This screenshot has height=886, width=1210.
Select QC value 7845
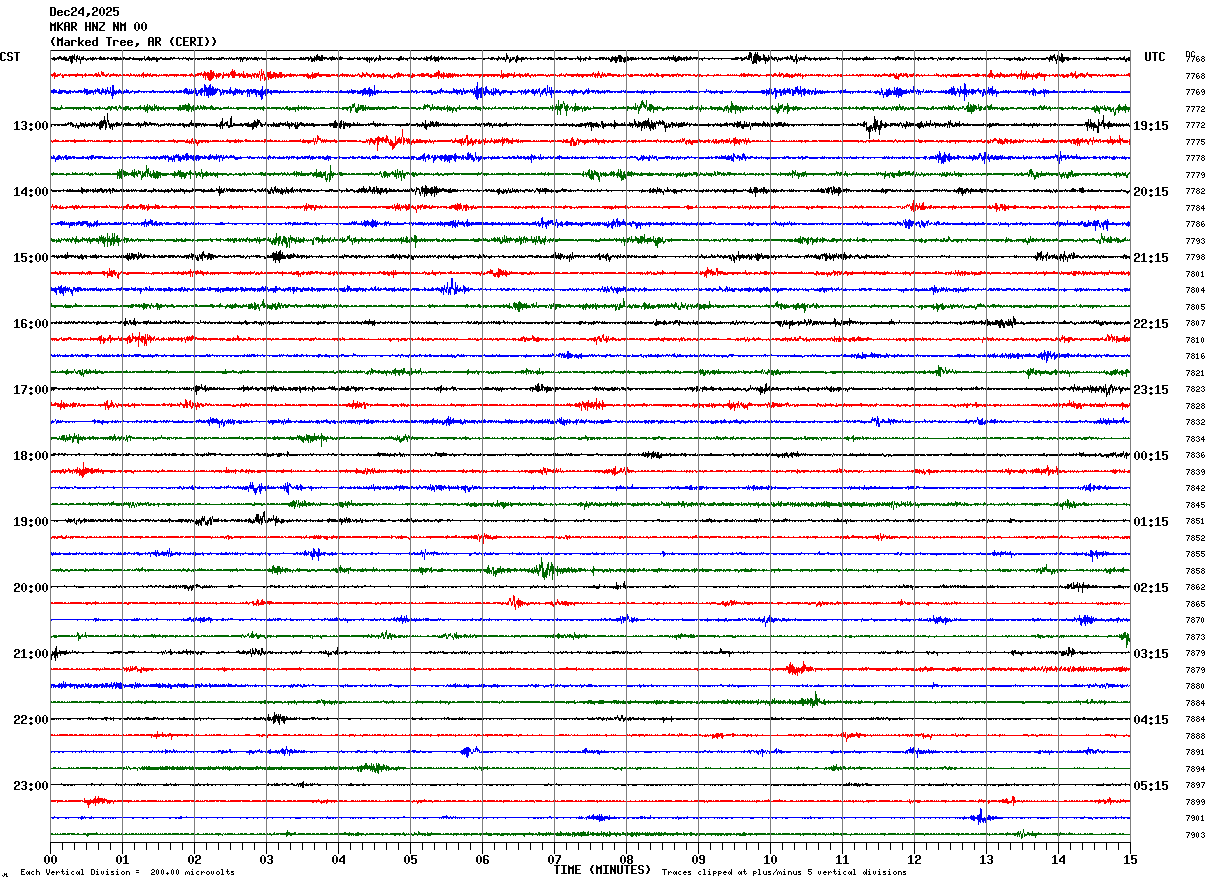(x=1195, y=506)
